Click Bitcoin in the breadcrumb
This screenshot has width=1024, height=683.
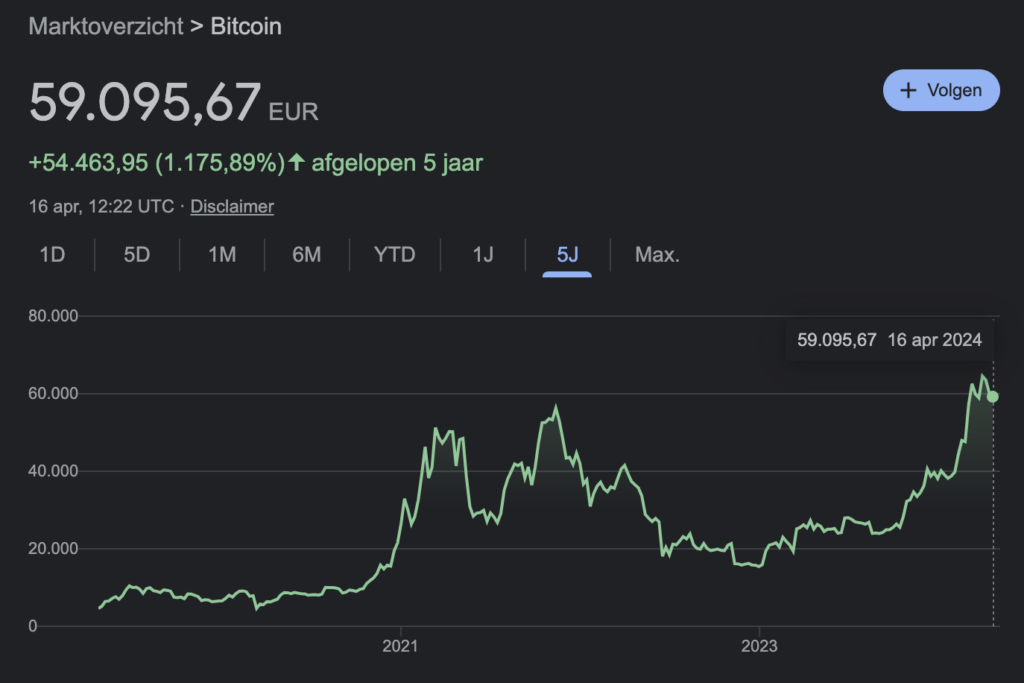coord(246,26)
